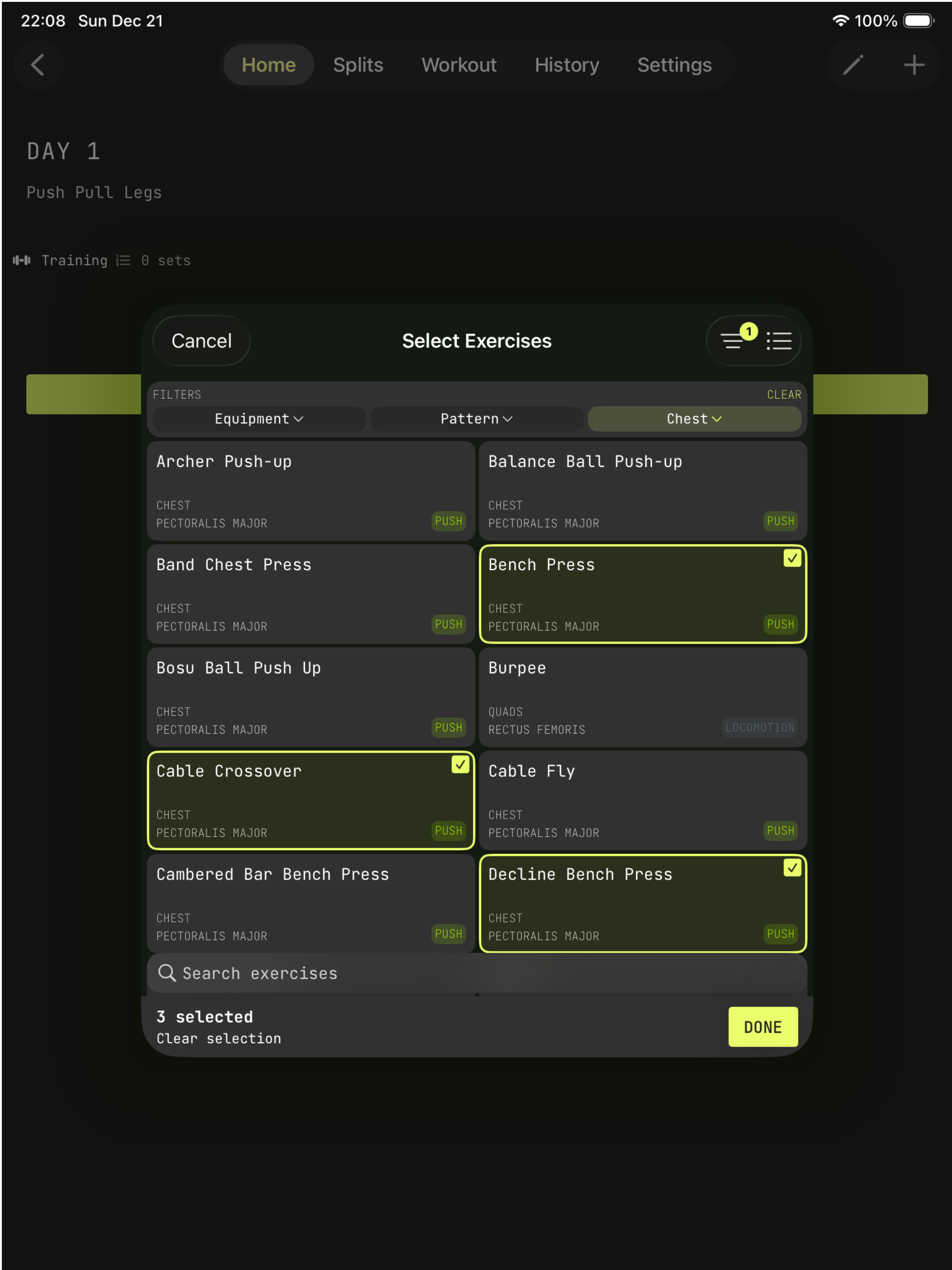Image resolution: width=952 pixels, height=1270 pixels.
Task: Tap the PUSH tag on Archer Push-up
Action: 449,521
